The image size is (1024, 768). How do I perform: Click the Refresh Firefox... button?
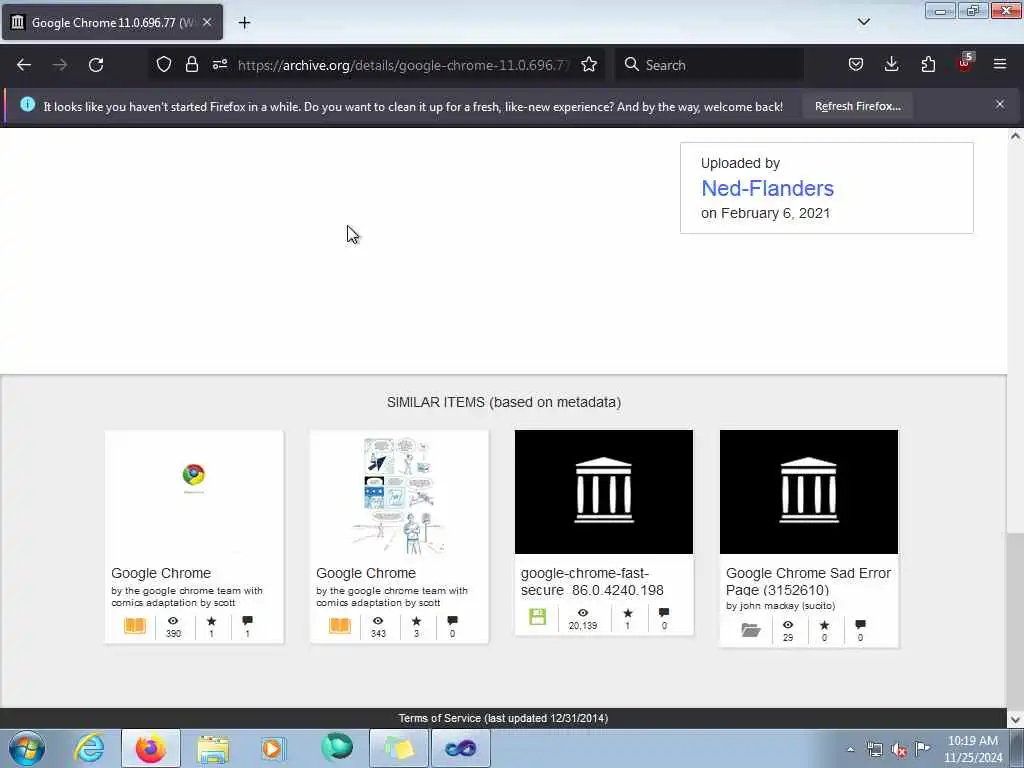[857, 106]
